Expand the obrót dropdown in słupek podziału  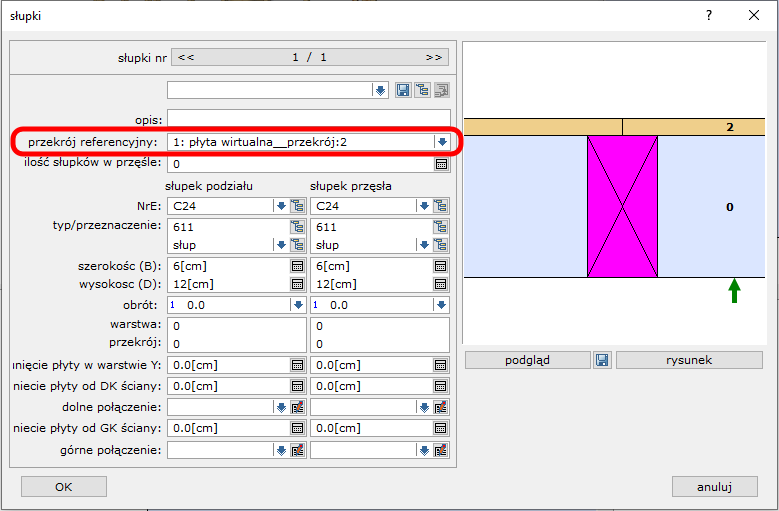(x=297, y=305)
